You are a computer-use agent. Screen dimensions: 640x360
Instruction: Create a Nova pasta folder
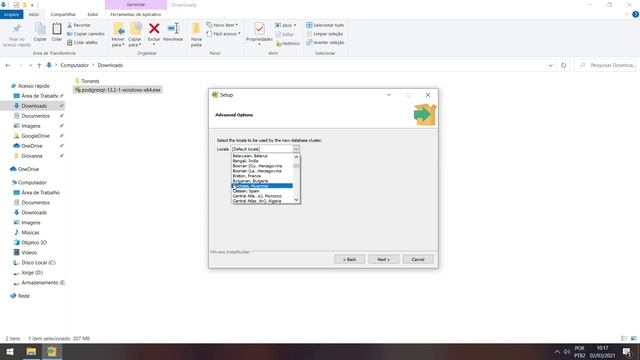196,35
